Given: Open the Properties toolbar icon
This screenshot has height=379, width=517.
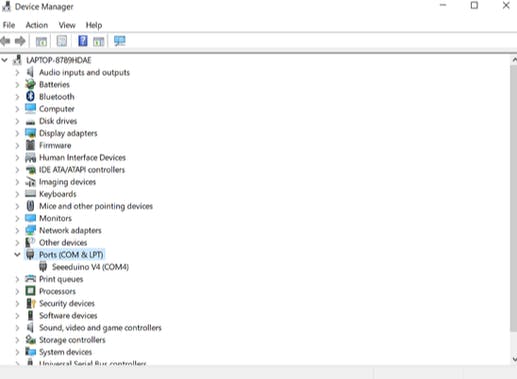Looking at the screenshot, I should tap(62, 41).
